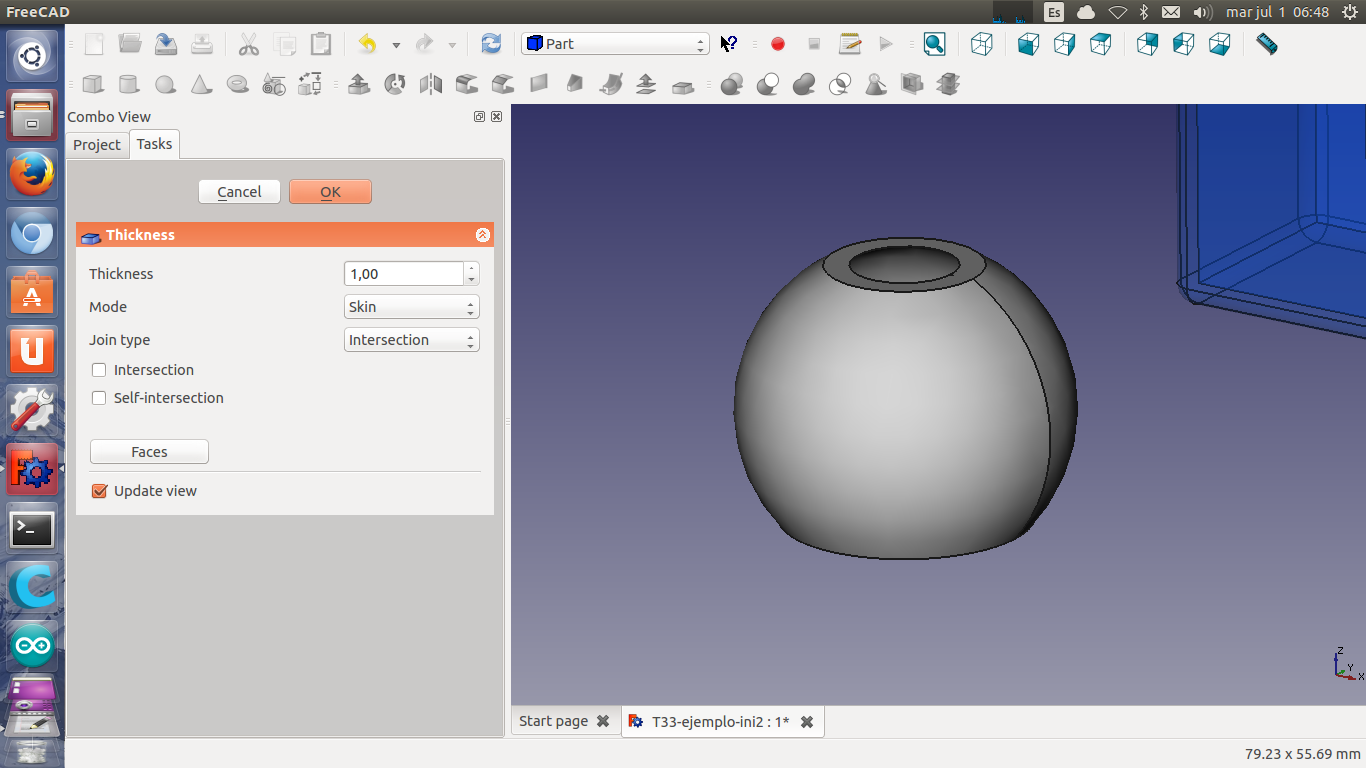This screenshot has height=768, width=1366.
Task: Enable the Self-intersection checkbox
Action: point(99,398)
